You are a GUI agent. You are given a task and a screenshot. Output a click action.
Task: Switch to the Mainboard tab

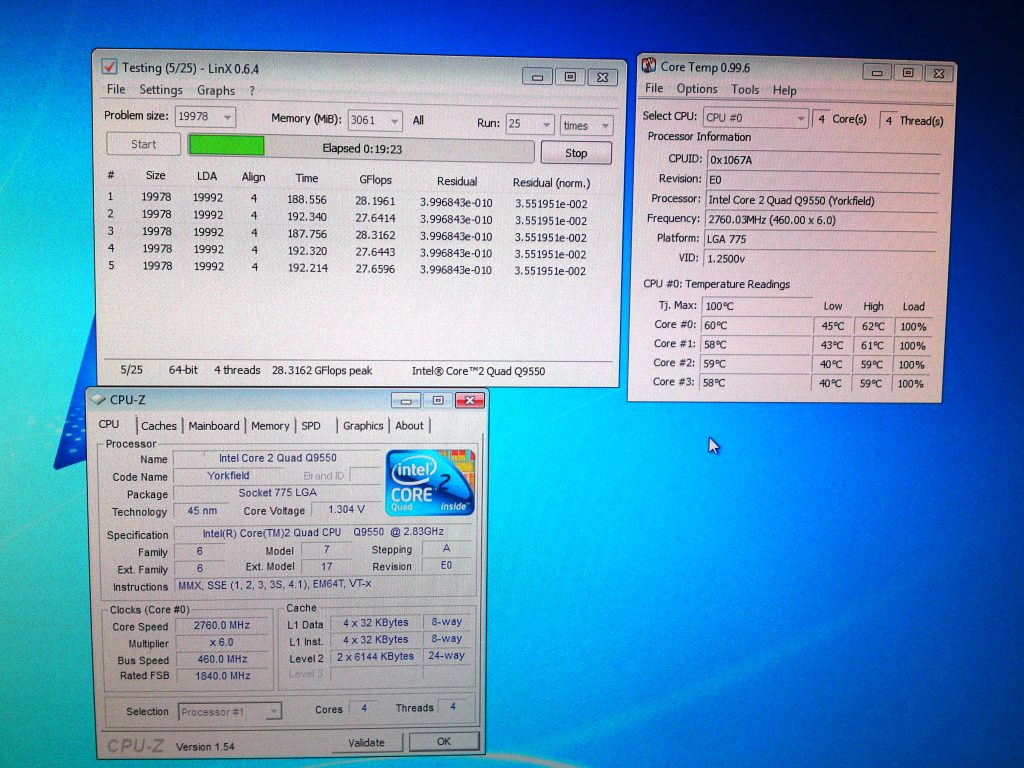(214, 426)
